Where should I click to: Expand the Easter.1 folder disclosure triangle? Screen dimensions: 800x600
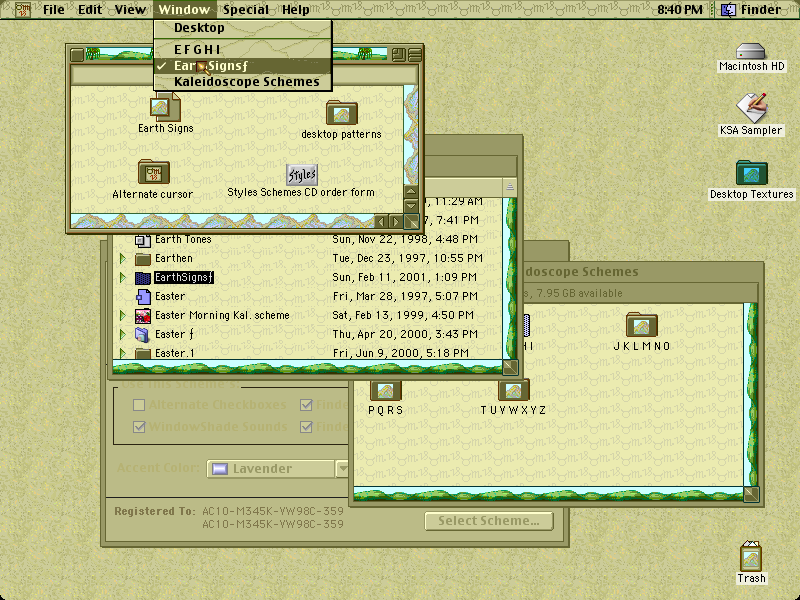[122, 353]
